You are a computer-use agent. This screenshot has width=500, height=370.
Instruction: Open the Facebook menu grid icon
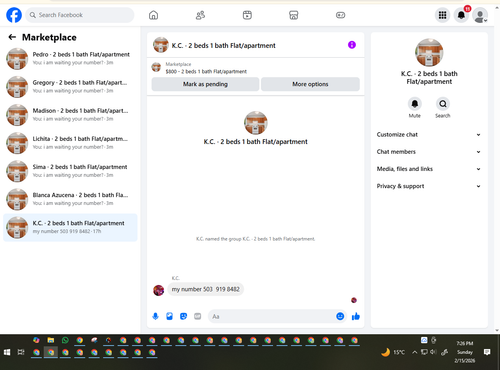[442, 15]
